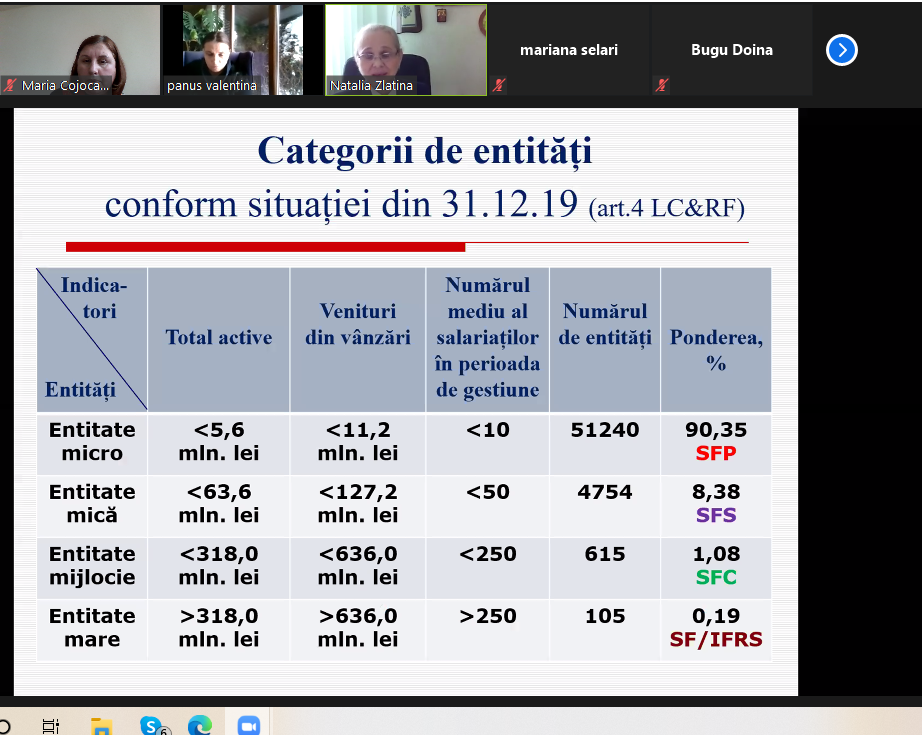922x735 pixels.
Task: Click muted mic icon on Bugu Doina's tile
Action: 661,86
